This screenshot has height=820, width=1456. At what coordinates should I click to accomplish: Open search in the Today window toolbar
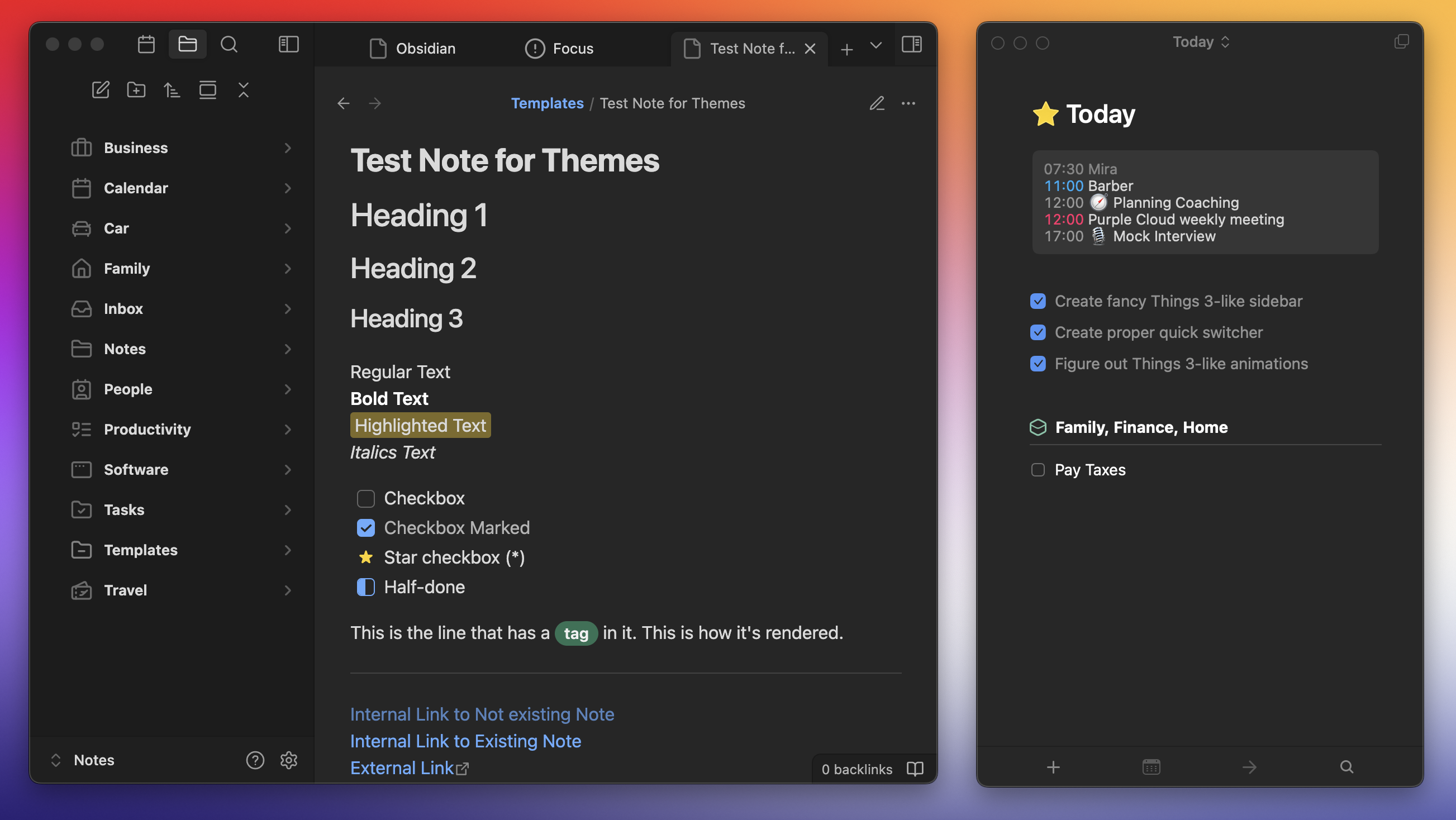point(1346,767)
